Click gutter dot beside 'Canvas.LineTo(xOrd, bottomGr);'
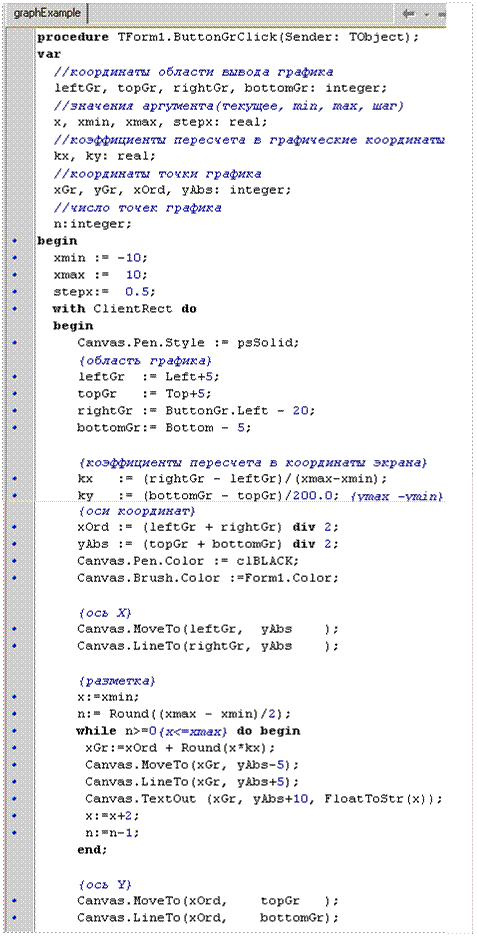This screenshot has height=937, width=477. click(x=14, y=917)
